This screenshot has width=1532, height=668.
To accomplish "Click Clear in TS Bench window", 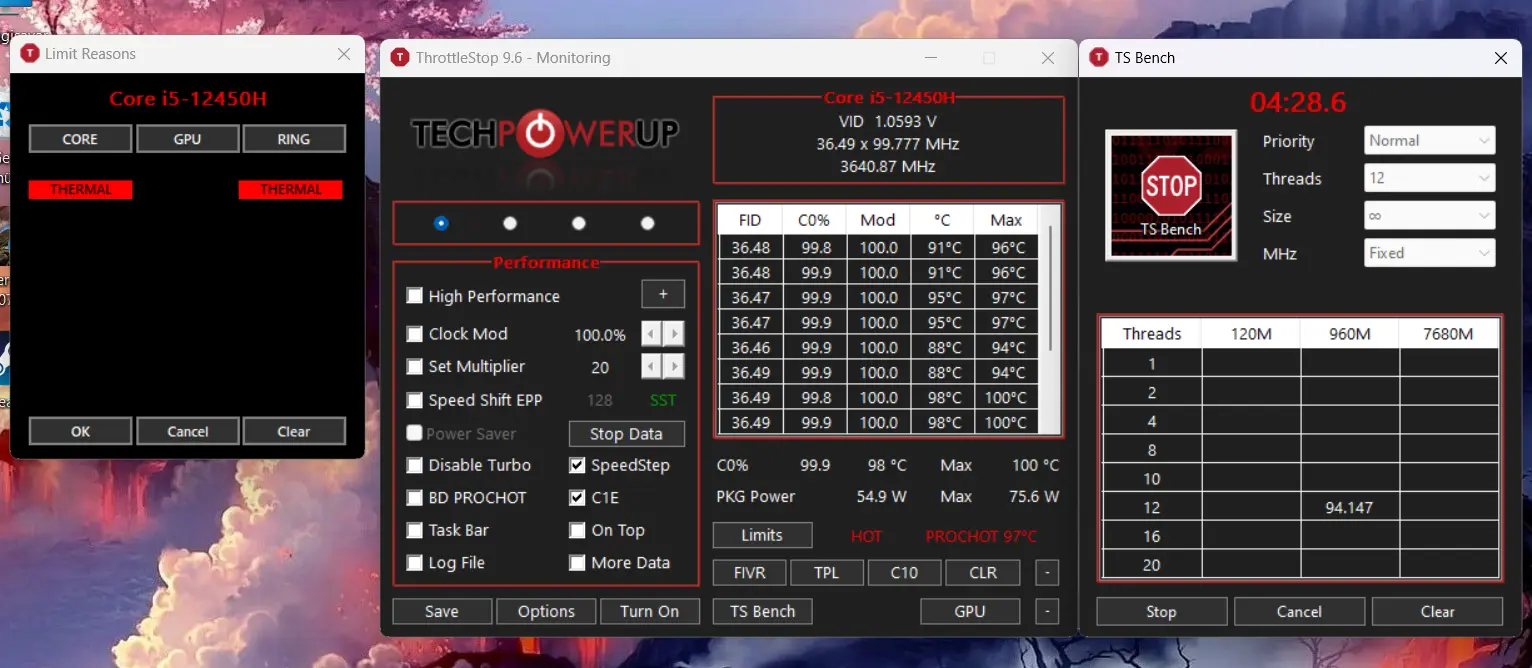I will 1437,611.
